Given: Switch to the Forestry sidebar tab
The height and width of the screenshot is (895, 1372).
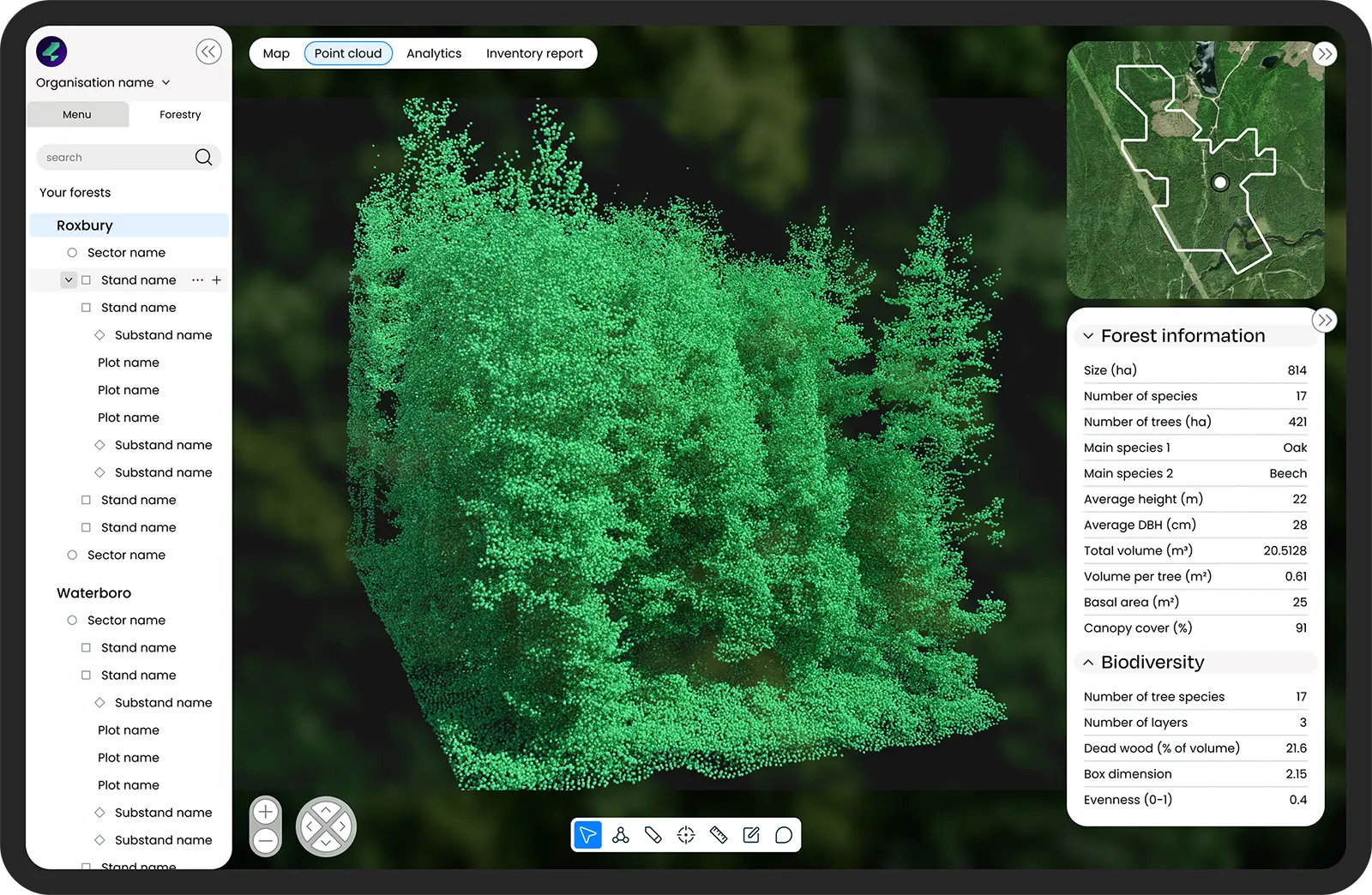Looking at the screenshot, I should click(180, 115).
